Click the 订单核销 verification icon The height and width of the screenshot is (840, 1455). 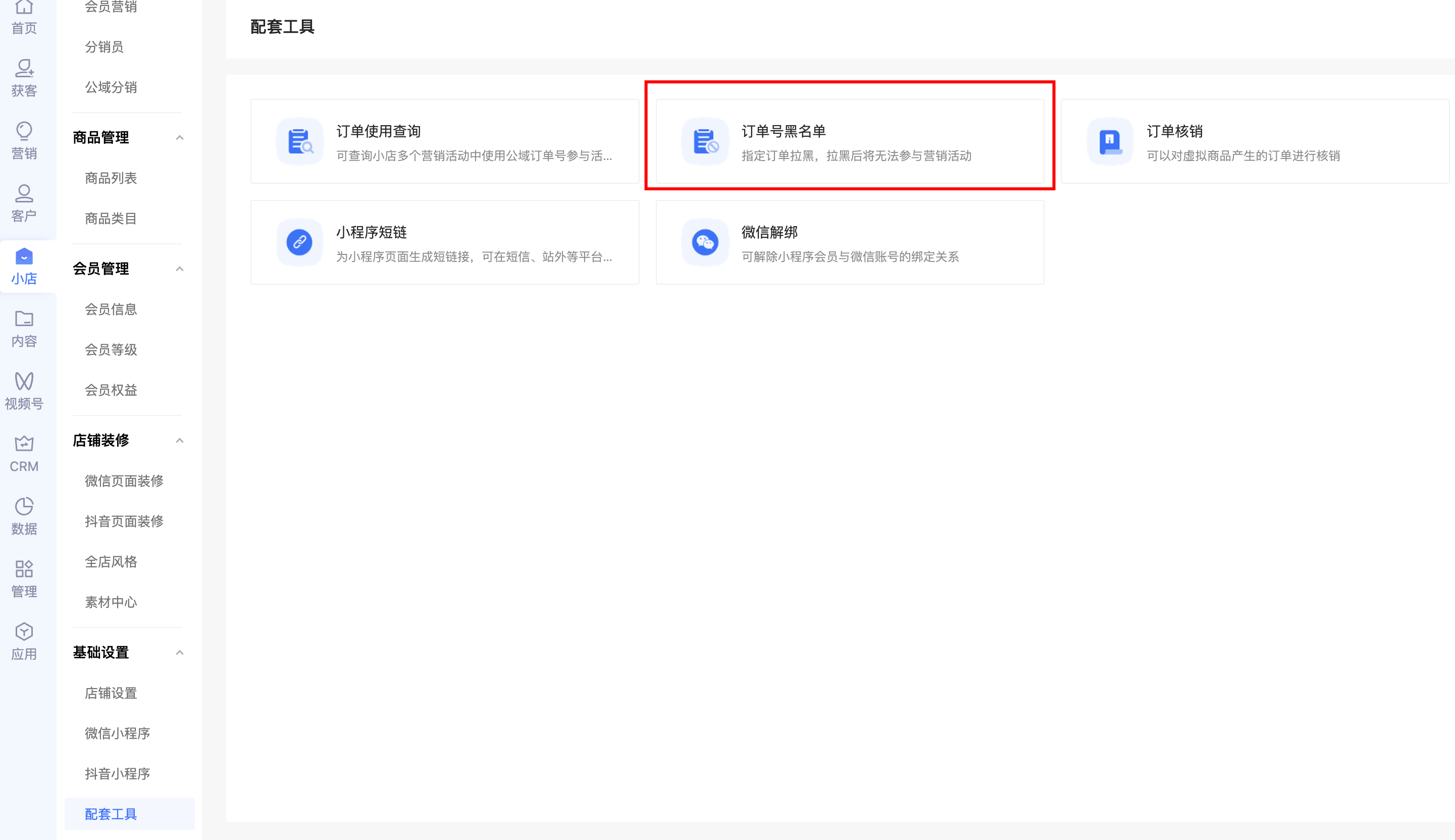click(x=1110, y=141)
